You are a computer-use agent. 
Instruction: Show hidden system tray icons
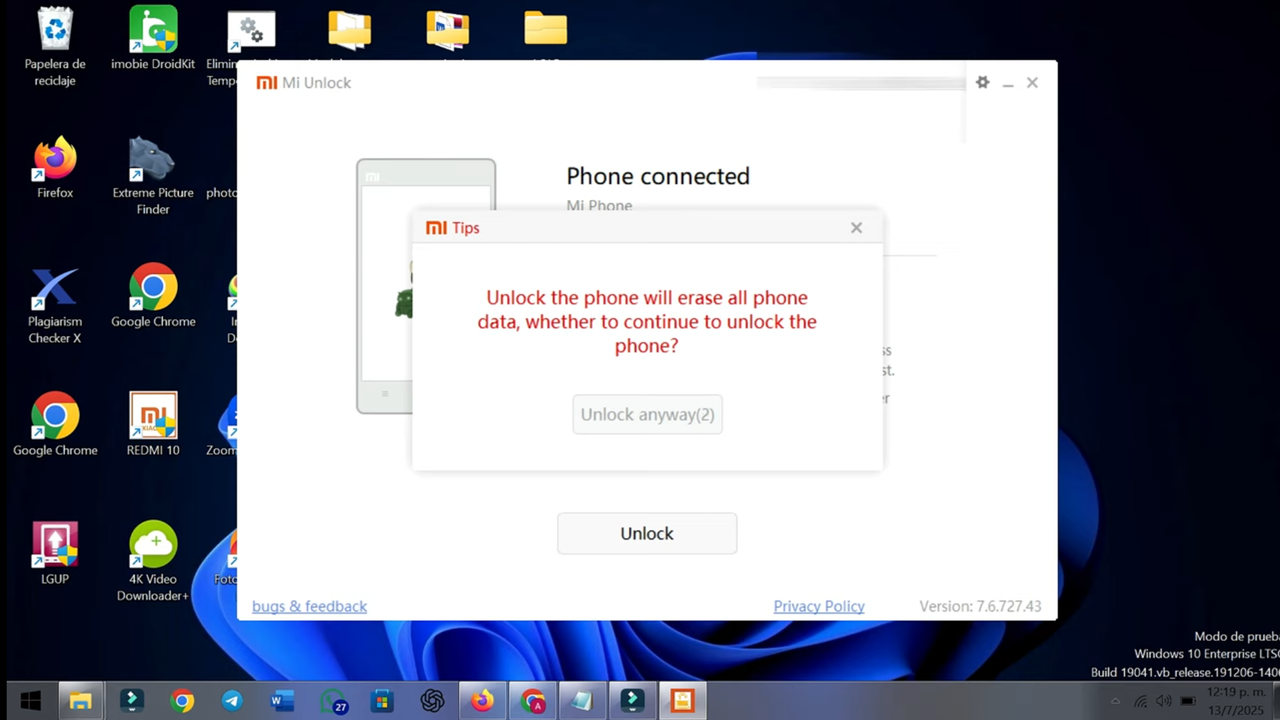(1116, 701)
